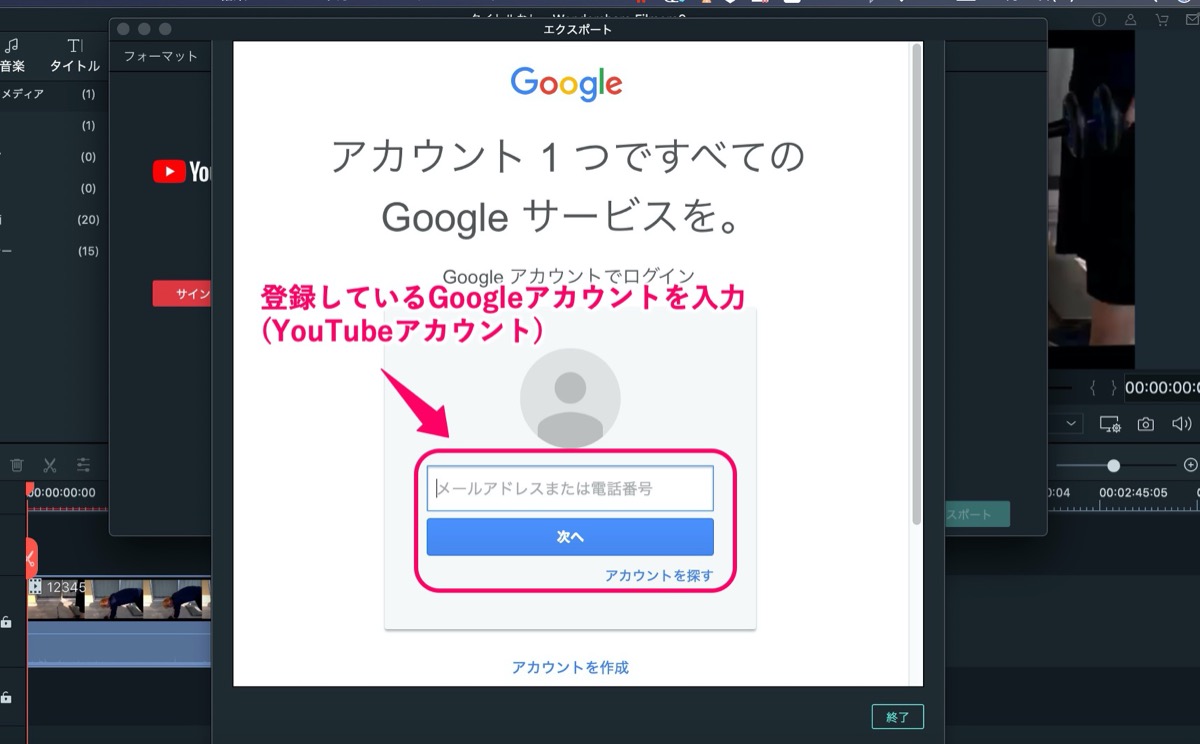Screen dimensions: 1200x744
Task: Open the timeline edit adjust sliders icon
Action: tap(84, 465)
